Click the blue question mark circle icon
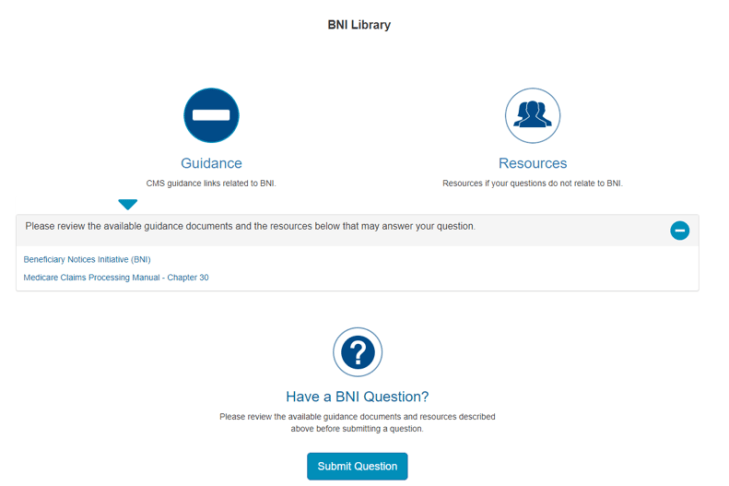The image size is (729, 486). pyautogui.click(x=357, y=352)
